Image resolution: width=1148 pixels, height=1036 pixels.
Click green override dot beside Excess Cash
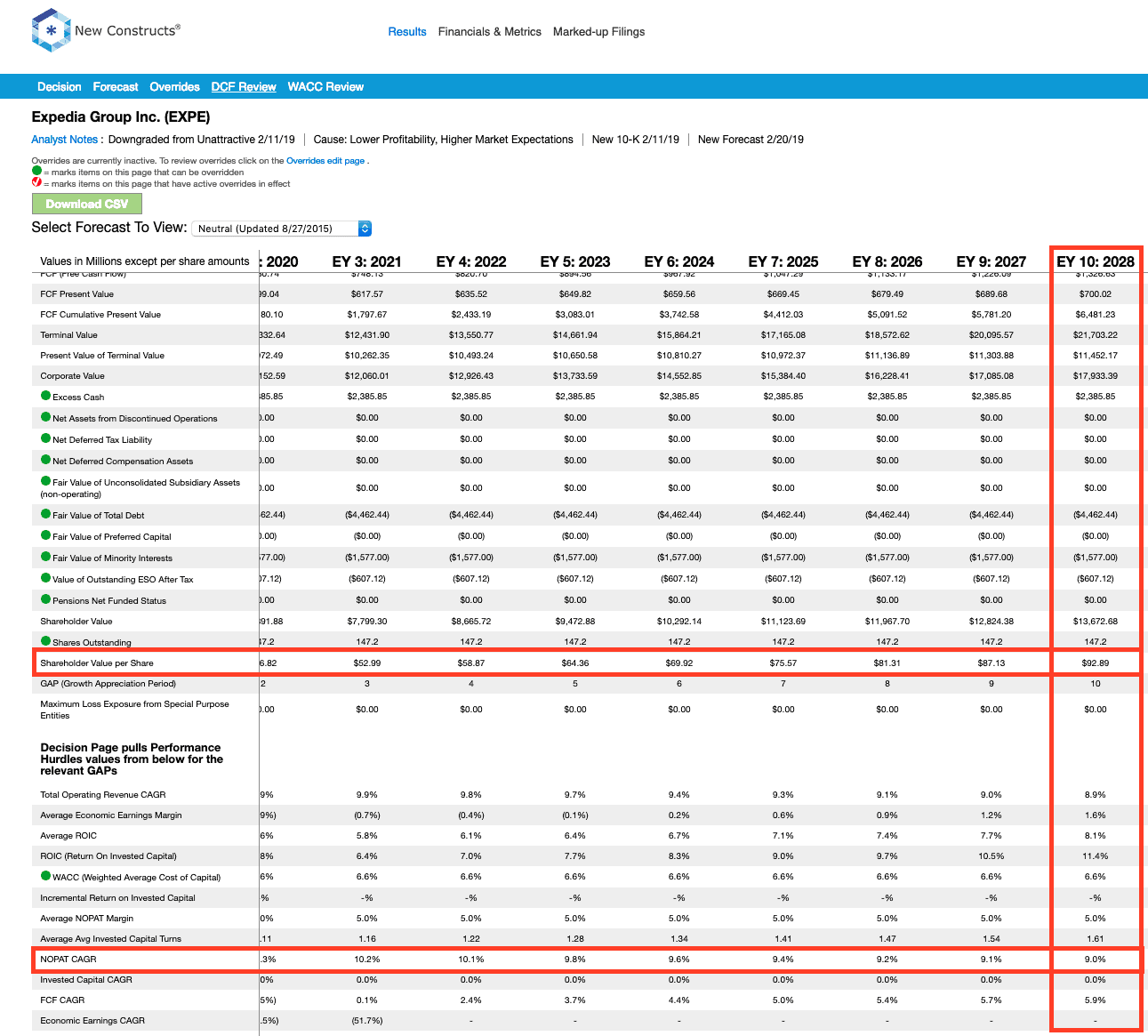click(45, 396)
